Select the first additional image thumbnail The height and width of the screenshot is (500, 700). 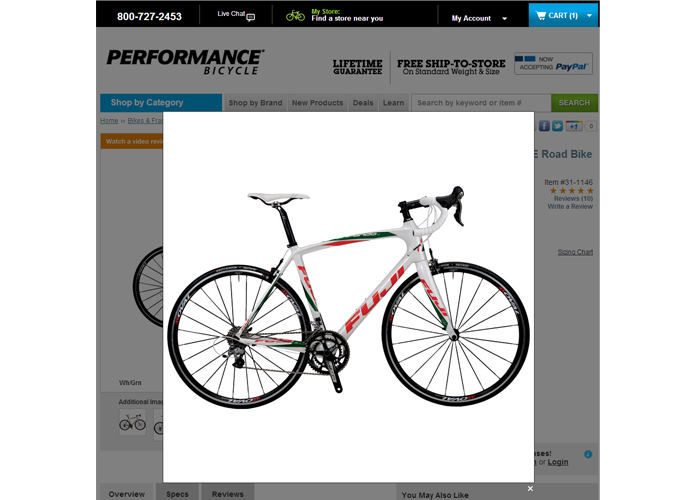(132, 422)
